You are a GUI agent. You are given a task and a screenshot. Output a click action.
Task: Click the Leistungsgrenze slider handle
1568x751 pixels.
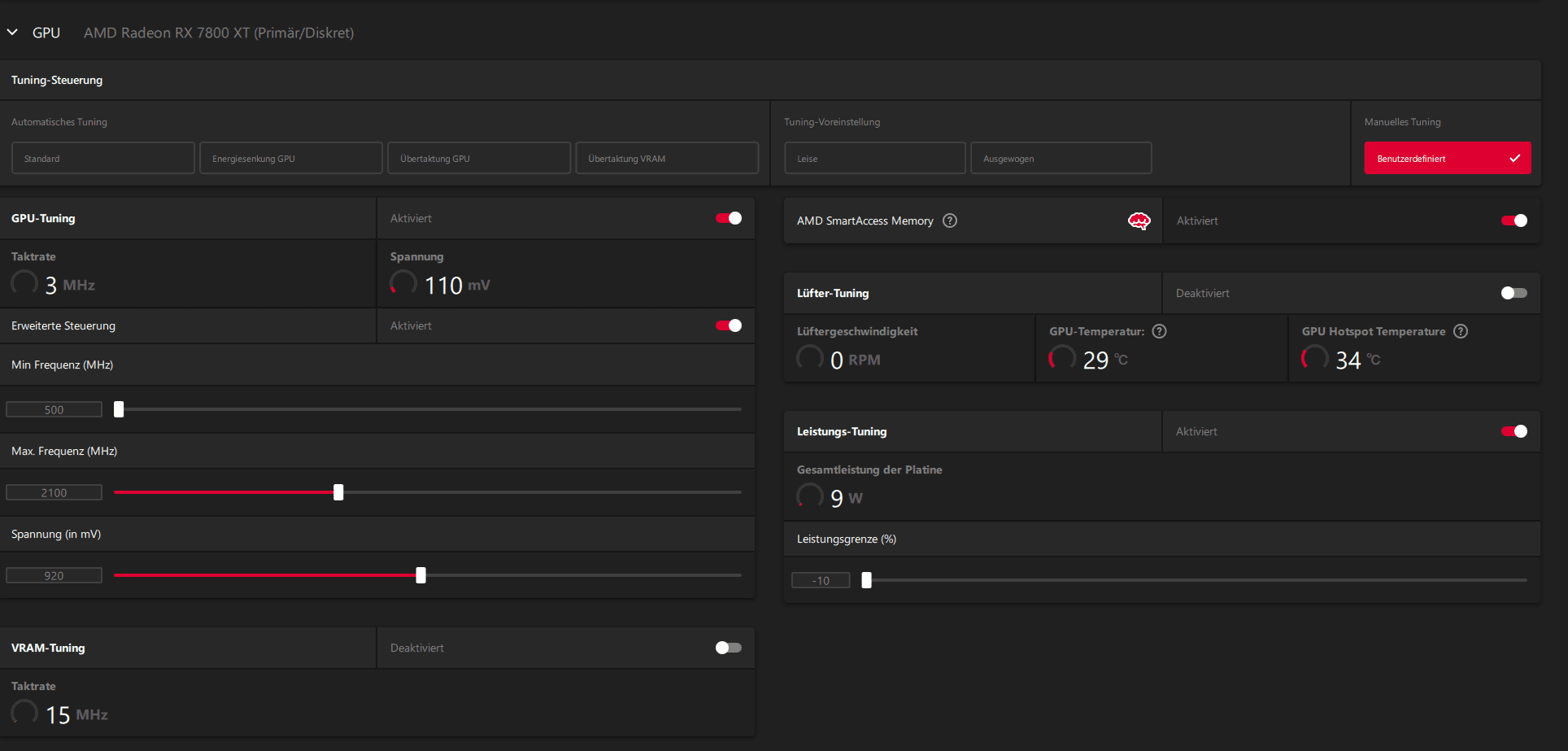click(866, 580)
